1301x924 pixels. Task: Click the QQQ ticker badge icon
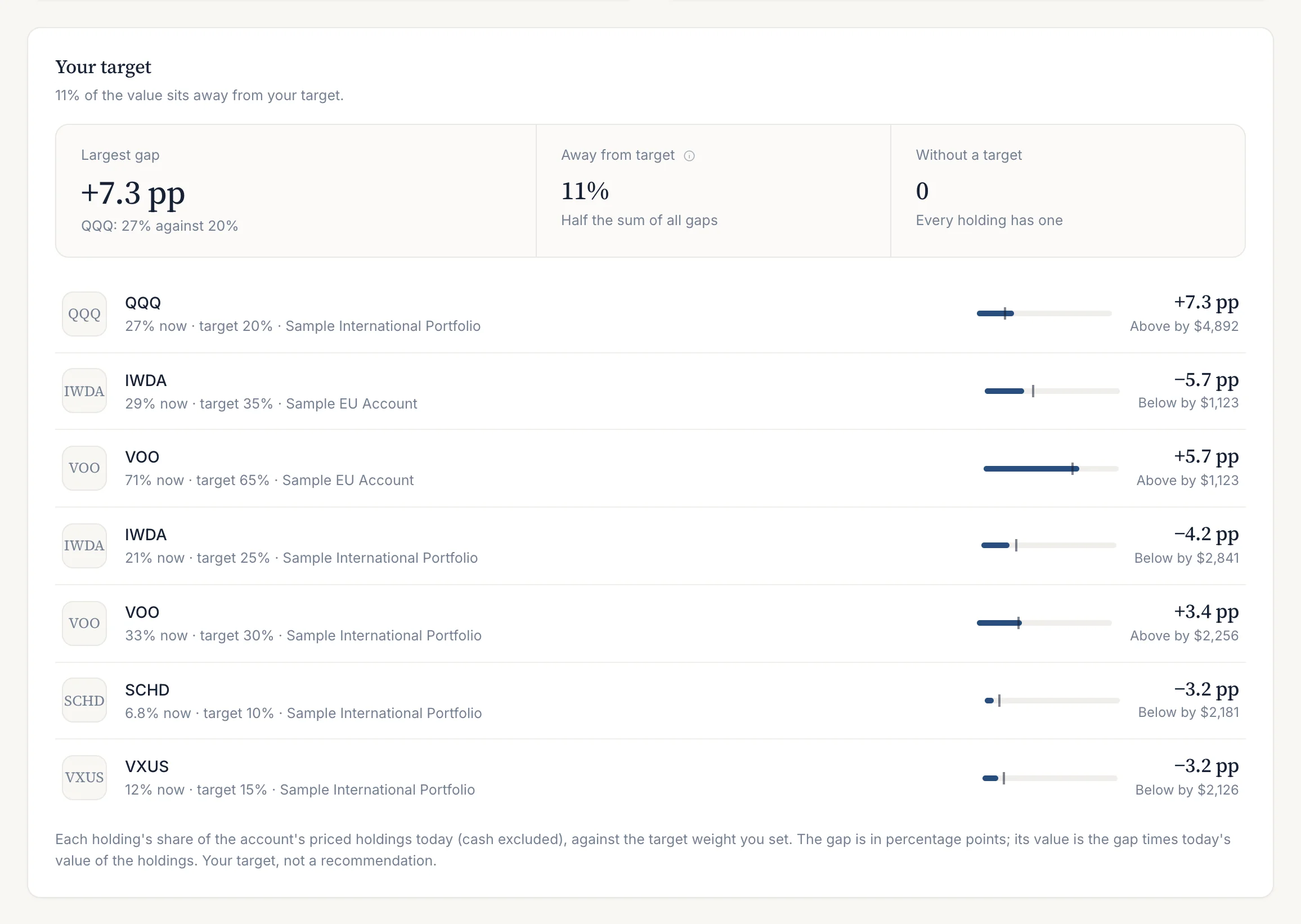click(84, 314)
